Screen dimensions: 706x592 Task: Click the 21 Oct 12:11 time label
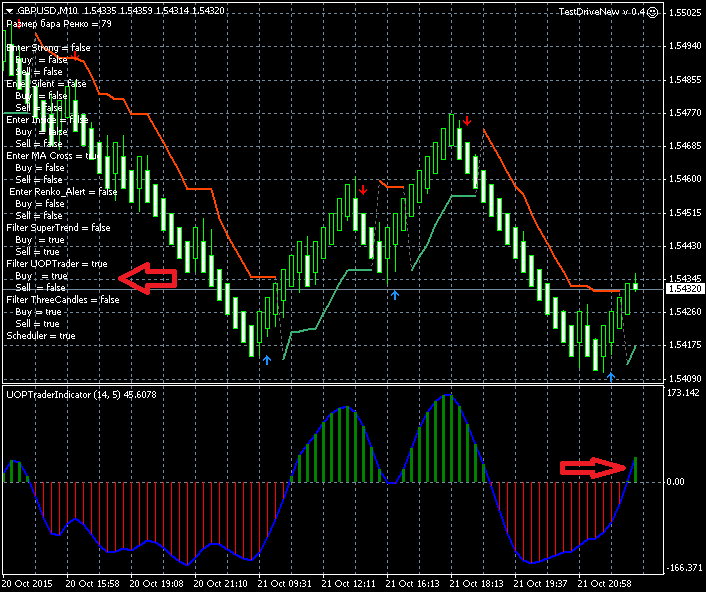(348, 584)
